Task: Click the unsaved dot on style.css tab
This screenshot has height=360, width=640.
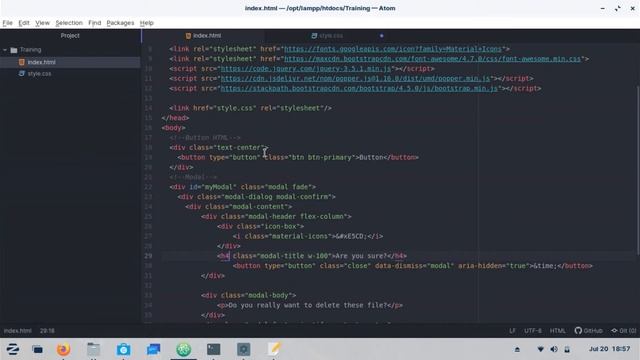Action: pyautogui.click(x=382, y=36)
